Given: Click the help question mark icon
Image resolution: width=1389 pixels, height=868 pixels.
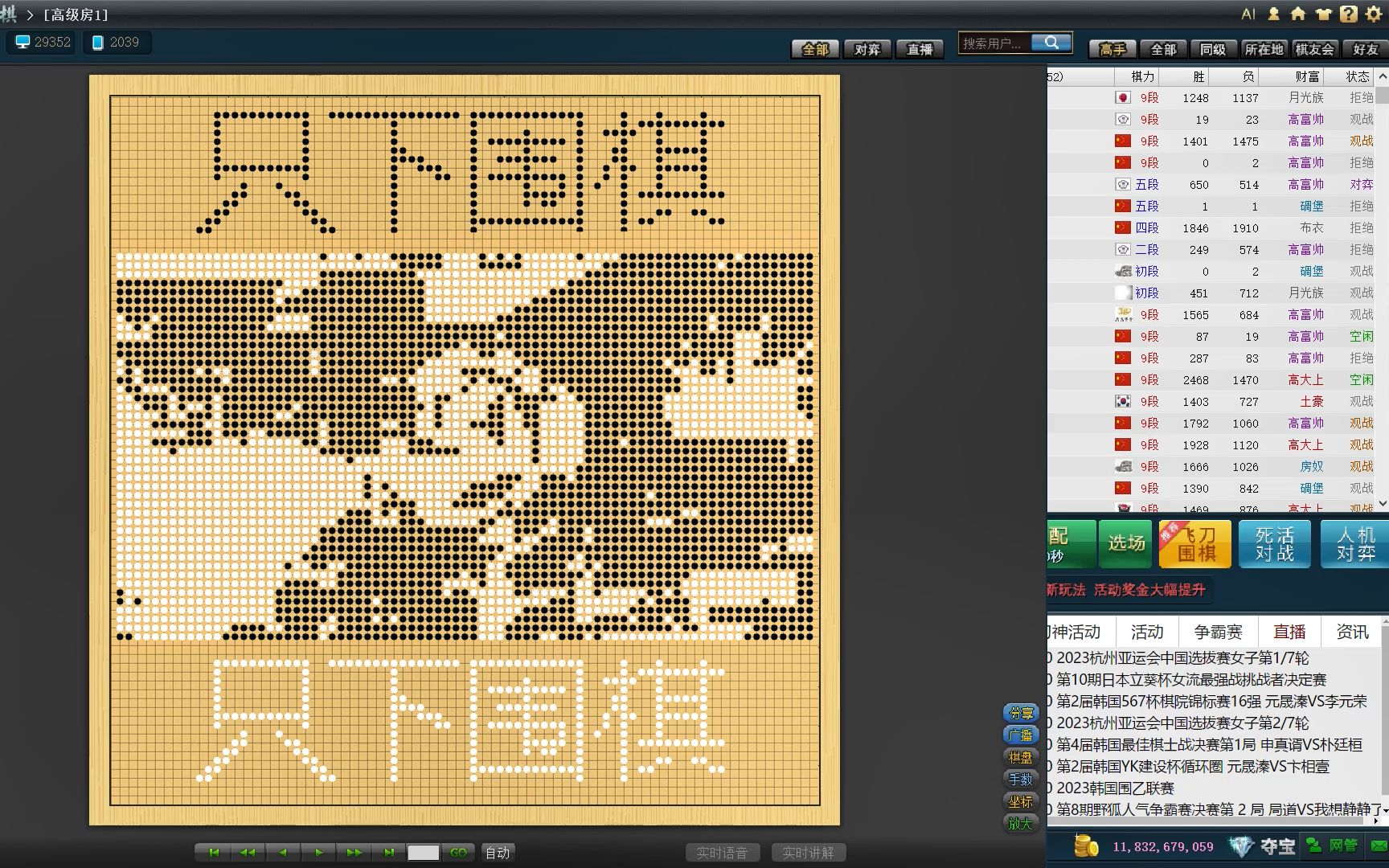Looking at the screenshot, I should [1349, 14].
